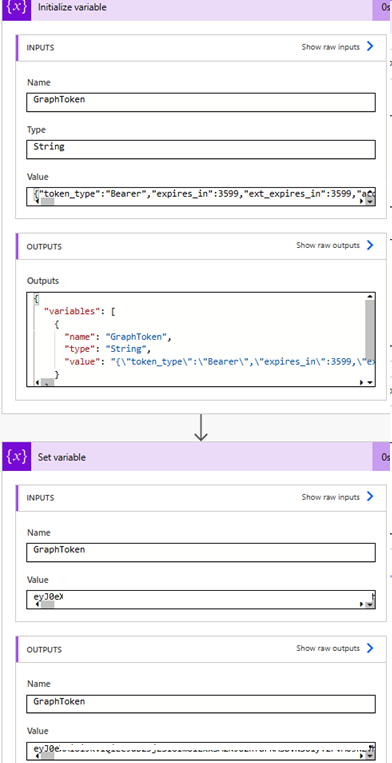Click scroll right arrow in Outputs box
This screenshot has height=763, width=392.
point(361,383)
